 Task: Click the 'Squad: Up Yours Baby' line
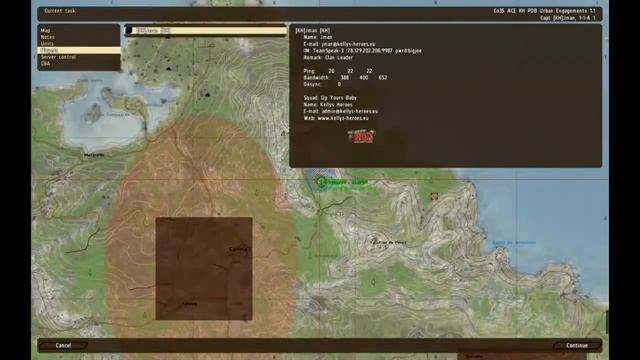tap(330, 98)
